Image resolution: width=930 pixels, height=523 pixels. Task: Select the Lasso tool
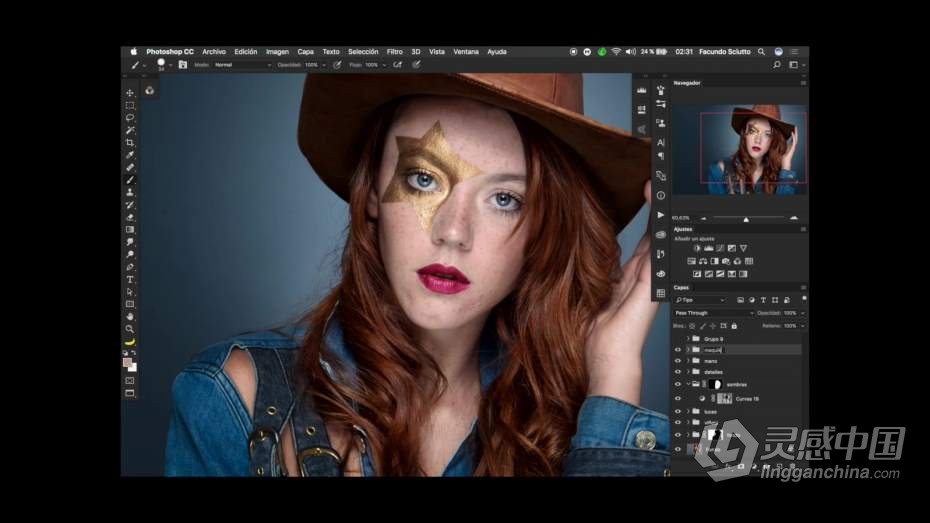coord(130,118)
